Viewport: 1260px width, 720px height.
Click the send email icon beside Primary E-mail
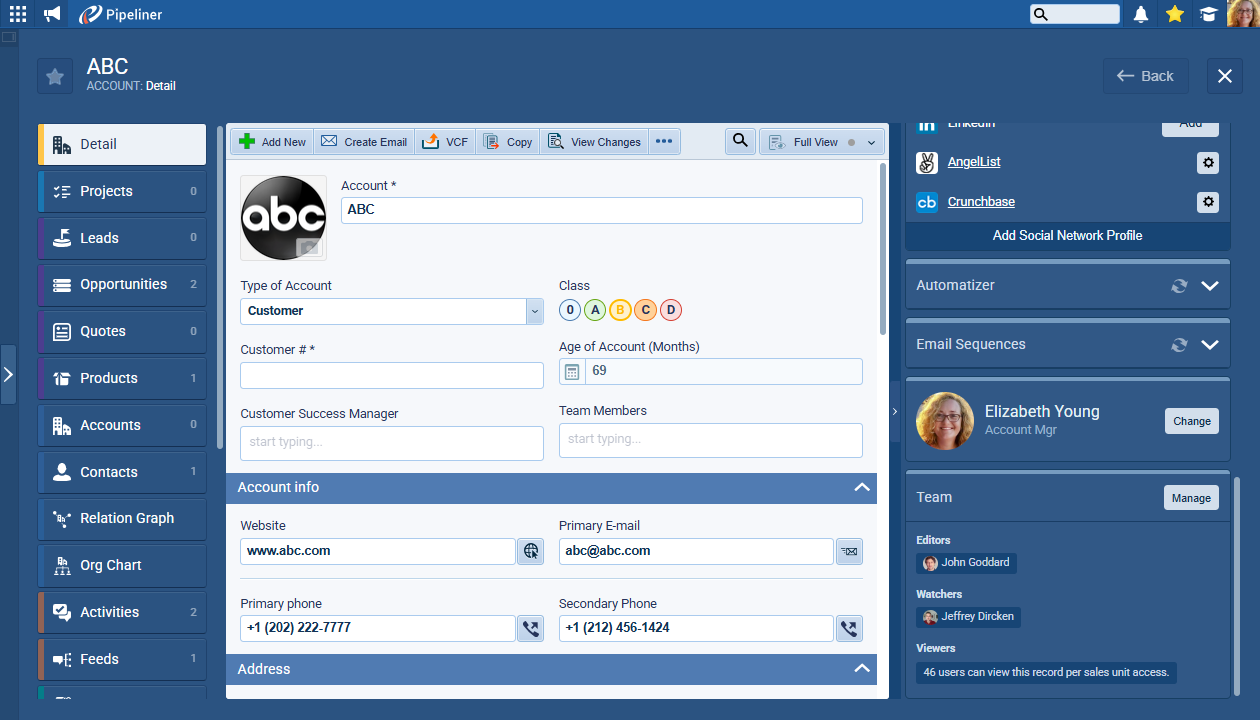coord(849,551)
